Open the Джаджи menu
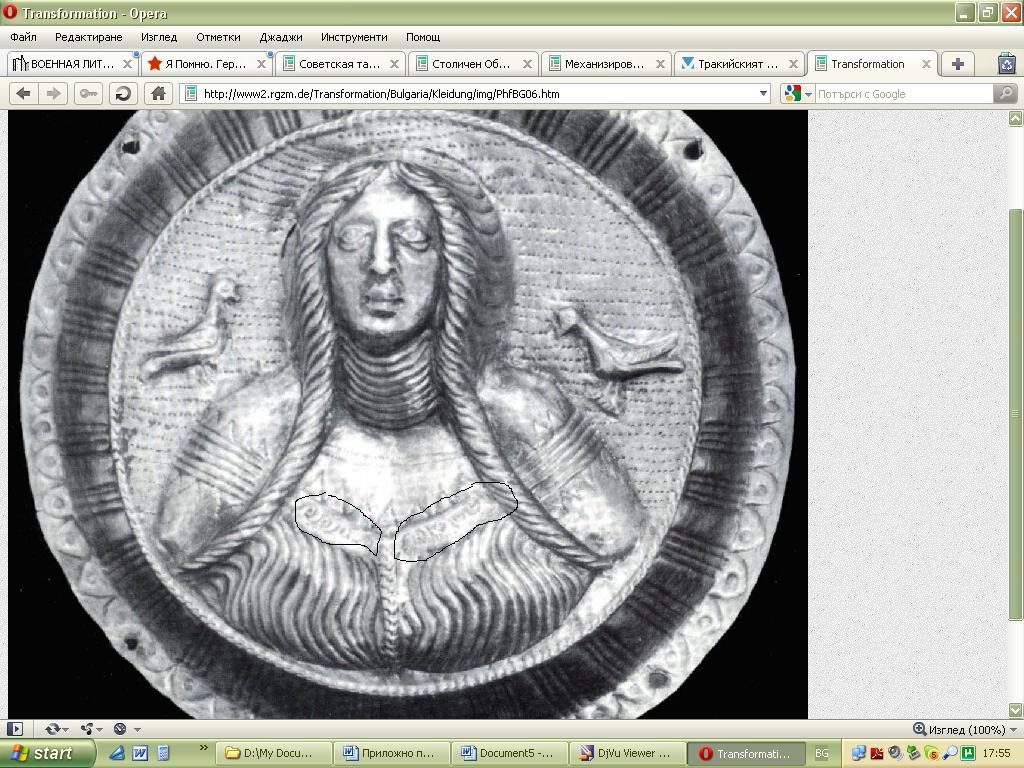The width and height of the screenshot is (1024, 768). [x=281, y=37]
